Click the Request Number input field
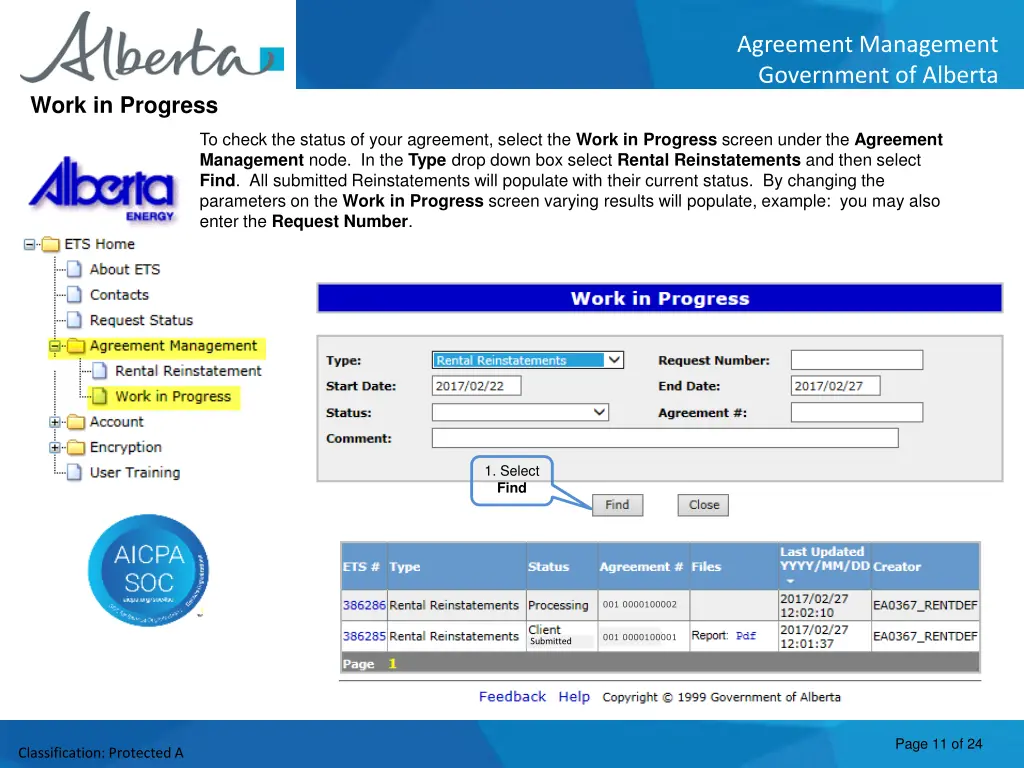This screenshot has width=1024, height=768. [x=856, y=360]
